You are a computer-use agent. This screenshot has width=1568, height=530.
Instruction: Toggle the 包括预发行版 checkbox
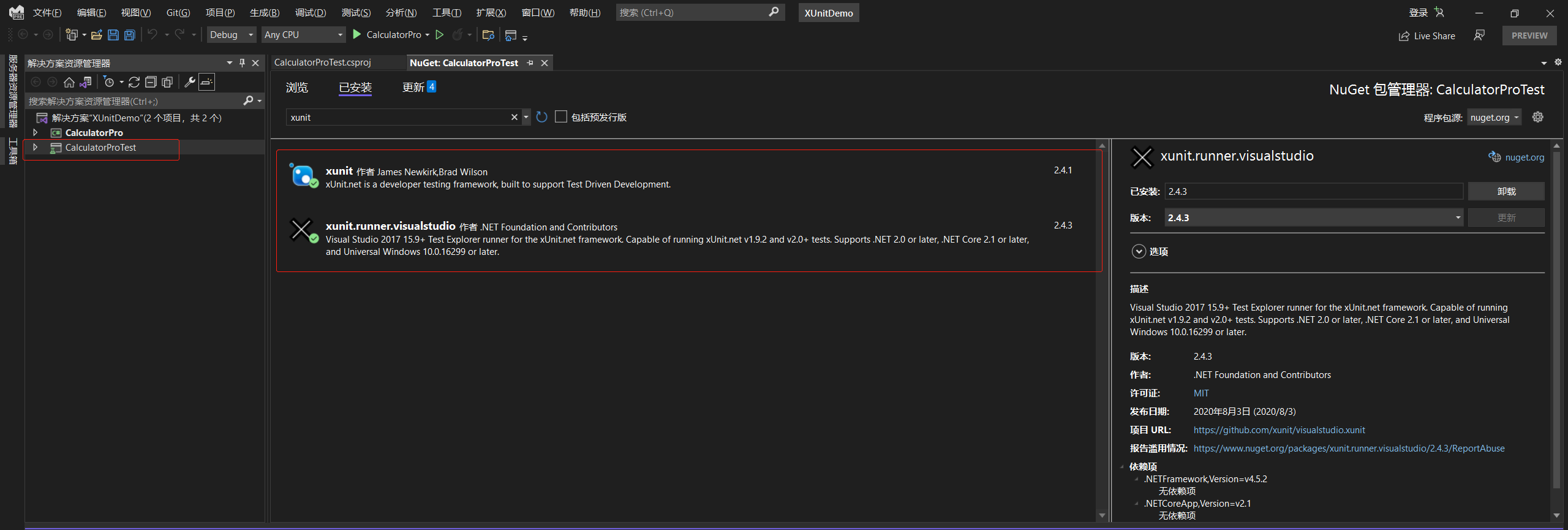point(561,116)
